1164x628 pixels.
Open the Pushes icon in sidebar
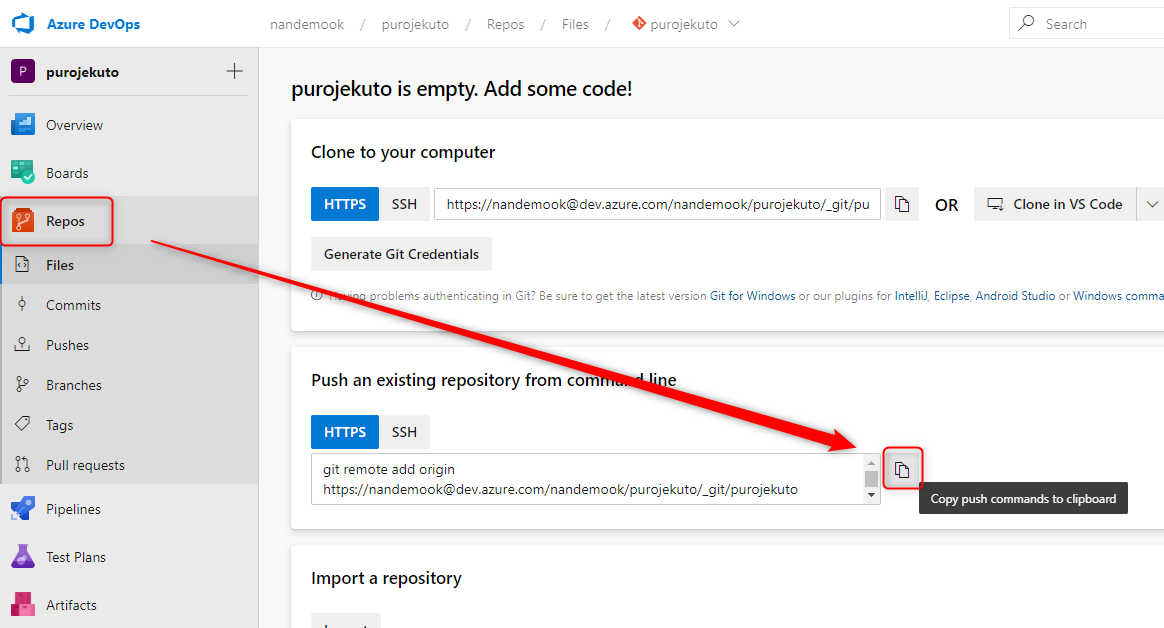tap(22, 344)
